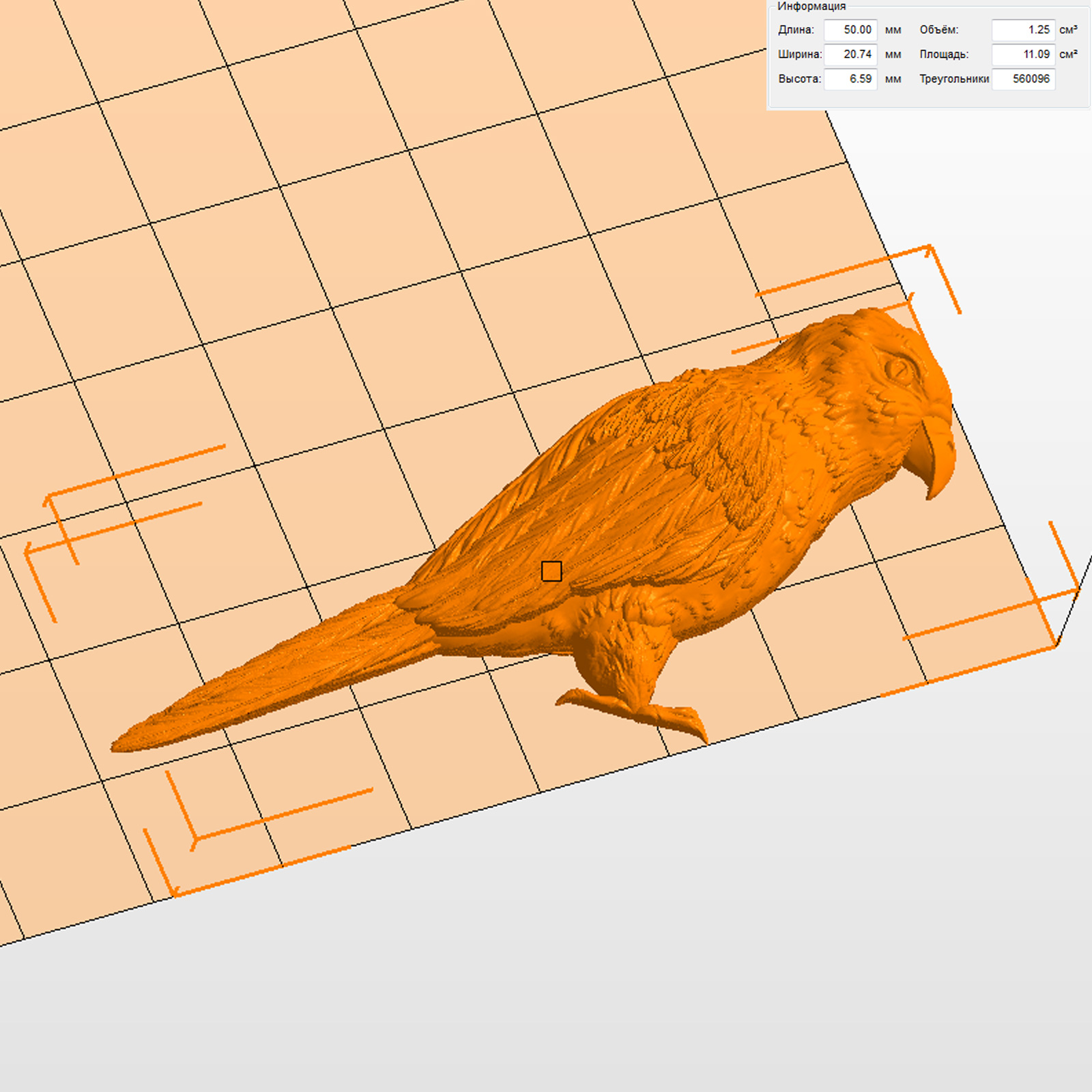This screenshot has height=1092, width=1092.
Task: Click the bounding box corner near parrot's head
Action: (x=930, y=248)
